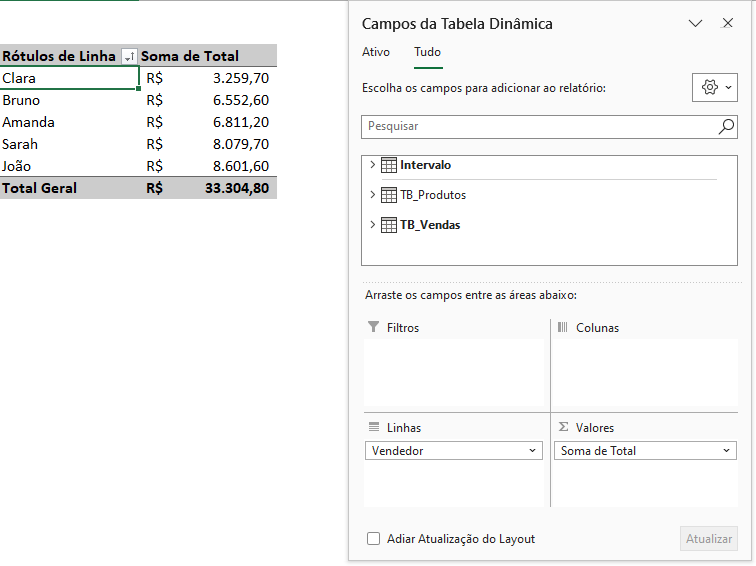Enable Adiar Atualização do Layout checkbox
This screenshot has width=756, height=566.
tap(373, 539)
